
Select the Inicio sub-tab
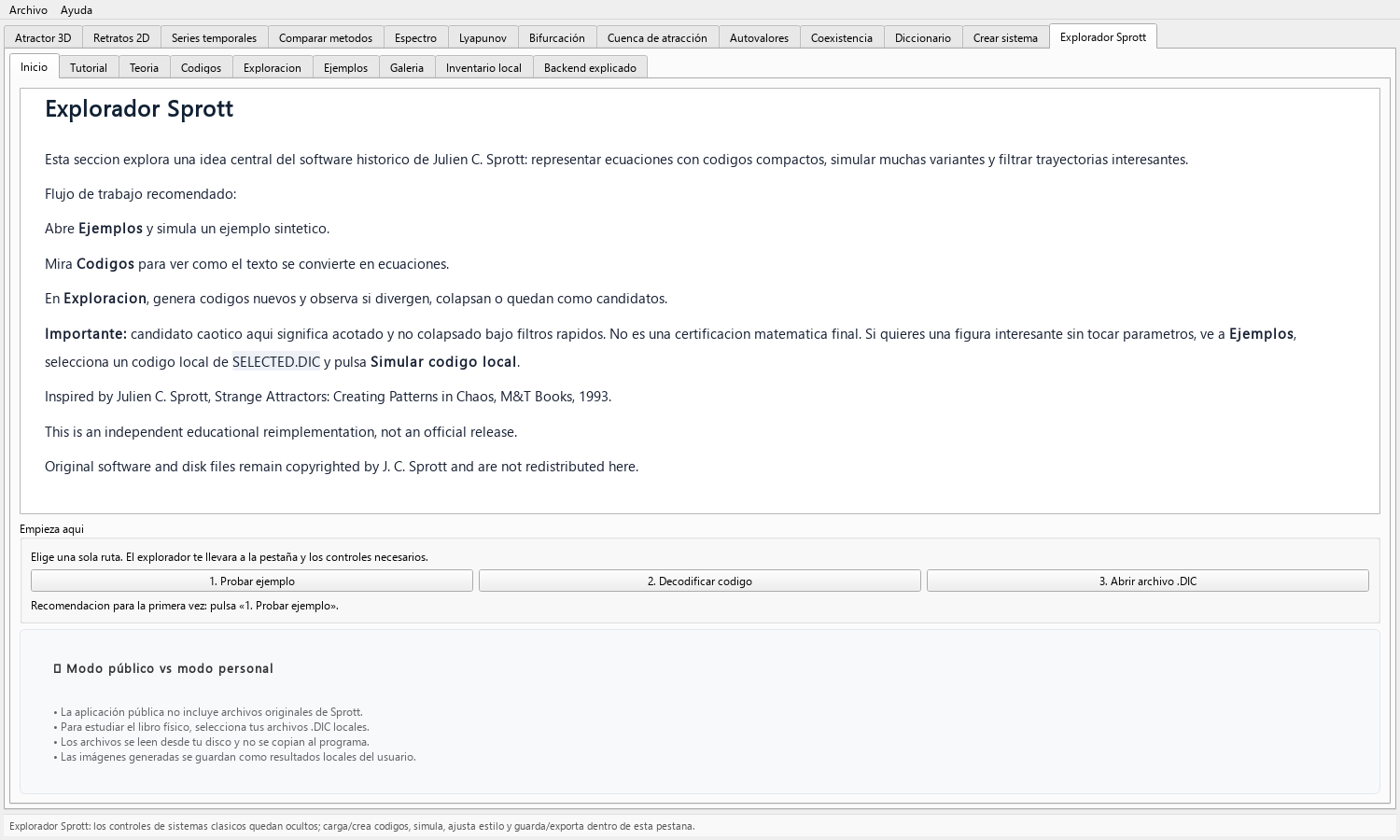(35, 67)
